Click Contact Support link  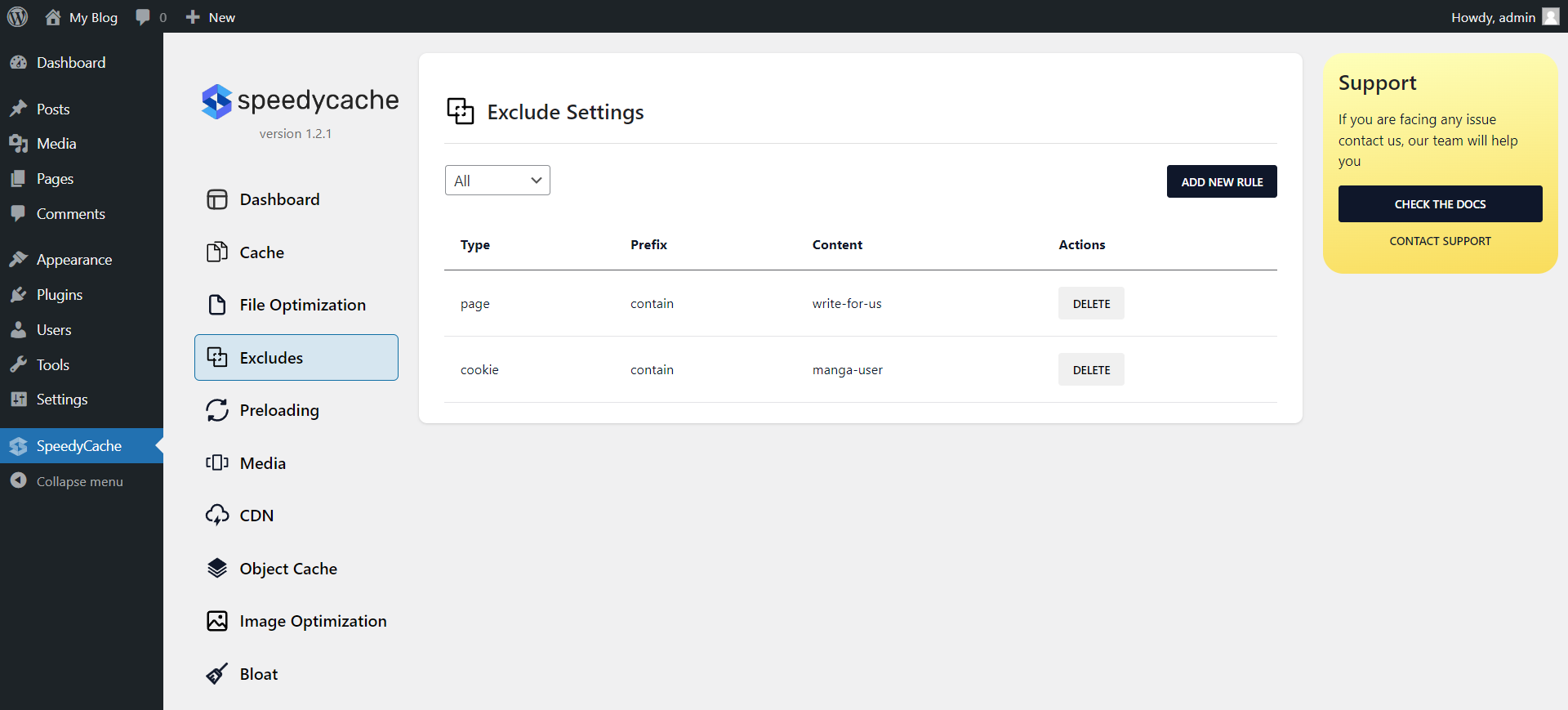[x=1440, y=241]
